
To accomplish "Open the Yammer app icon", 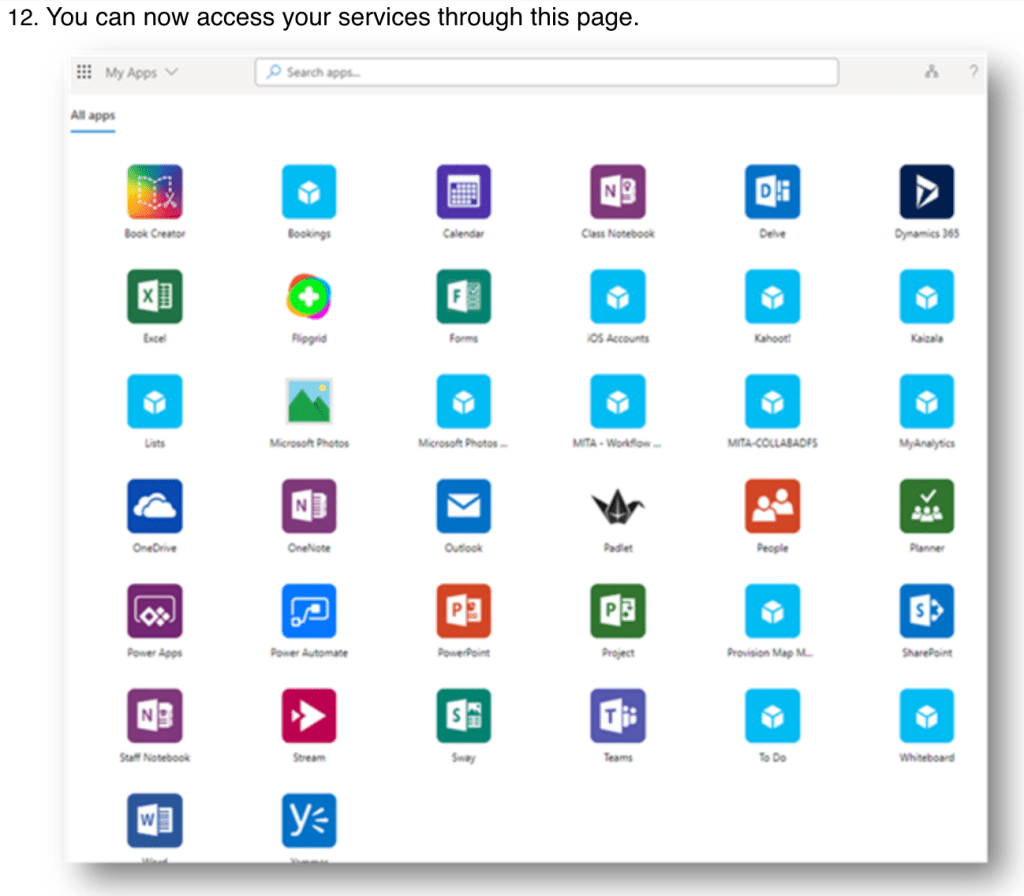I will 309,820.
